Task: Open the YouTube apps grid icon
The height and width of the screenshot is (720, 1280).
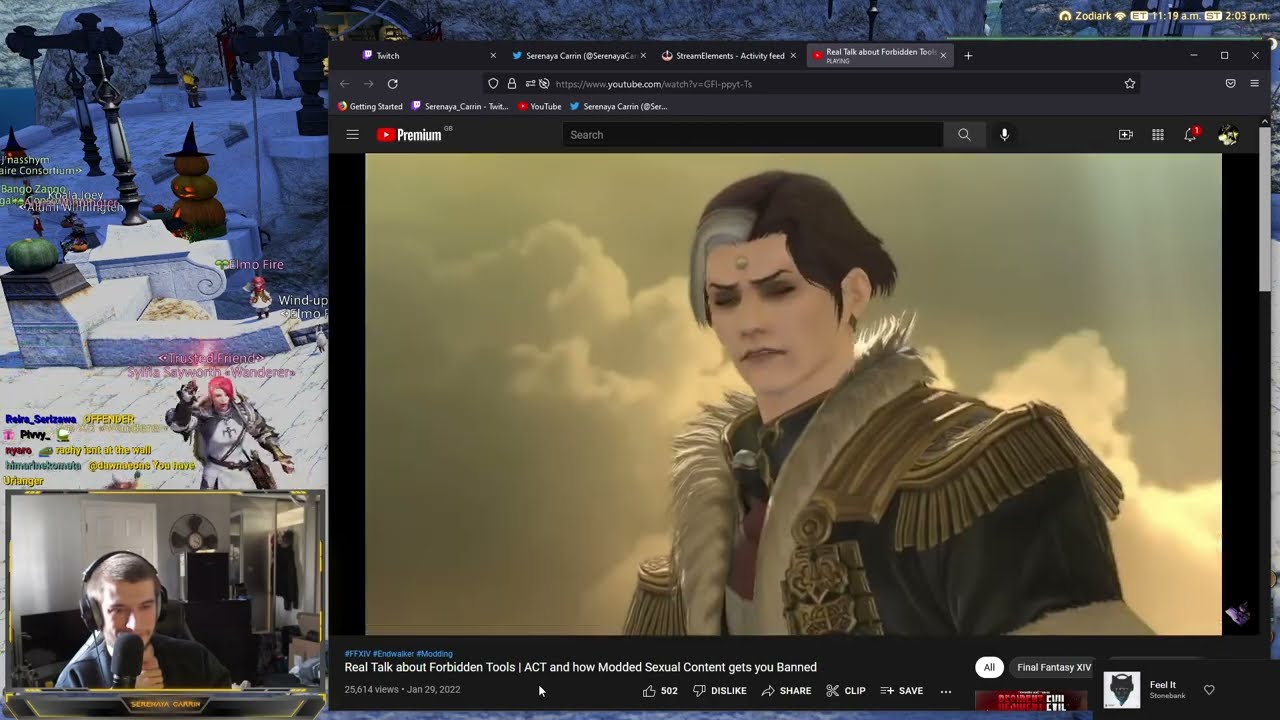Action: point(1158,135)
